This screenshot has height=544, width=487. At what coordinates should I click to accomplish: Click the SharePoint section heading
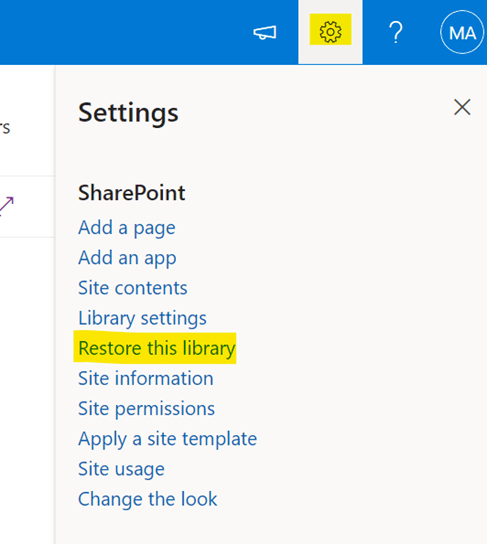point(132,193)
